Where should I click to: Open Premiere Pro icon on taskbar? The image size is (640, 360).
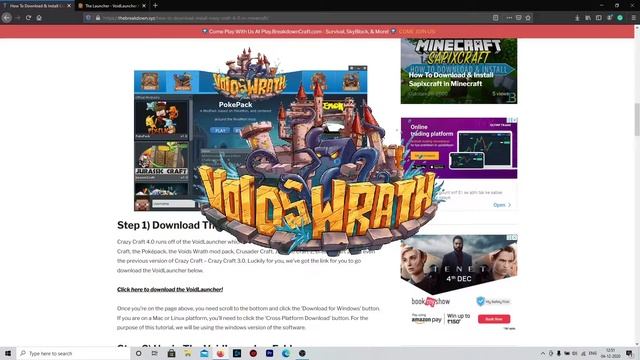pos(269,353)
